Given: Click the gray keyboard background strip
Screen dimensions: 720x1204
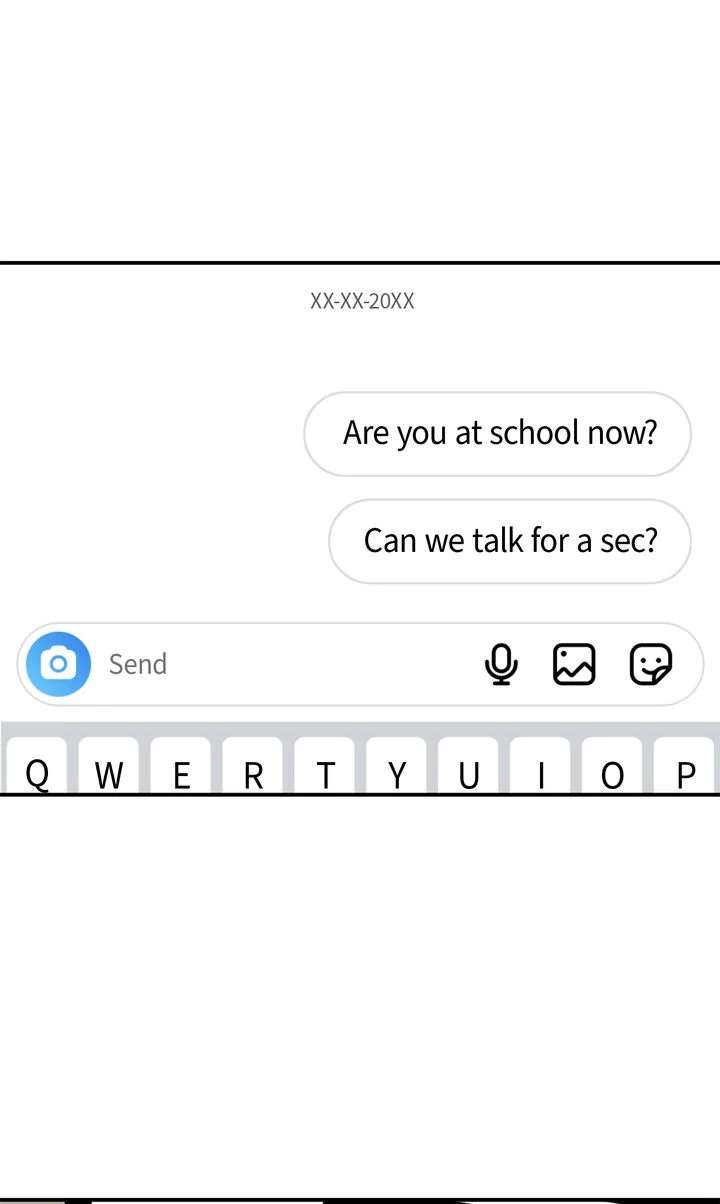Looking at the screenshot, I should pyautogui.click(x=360, y=729).
